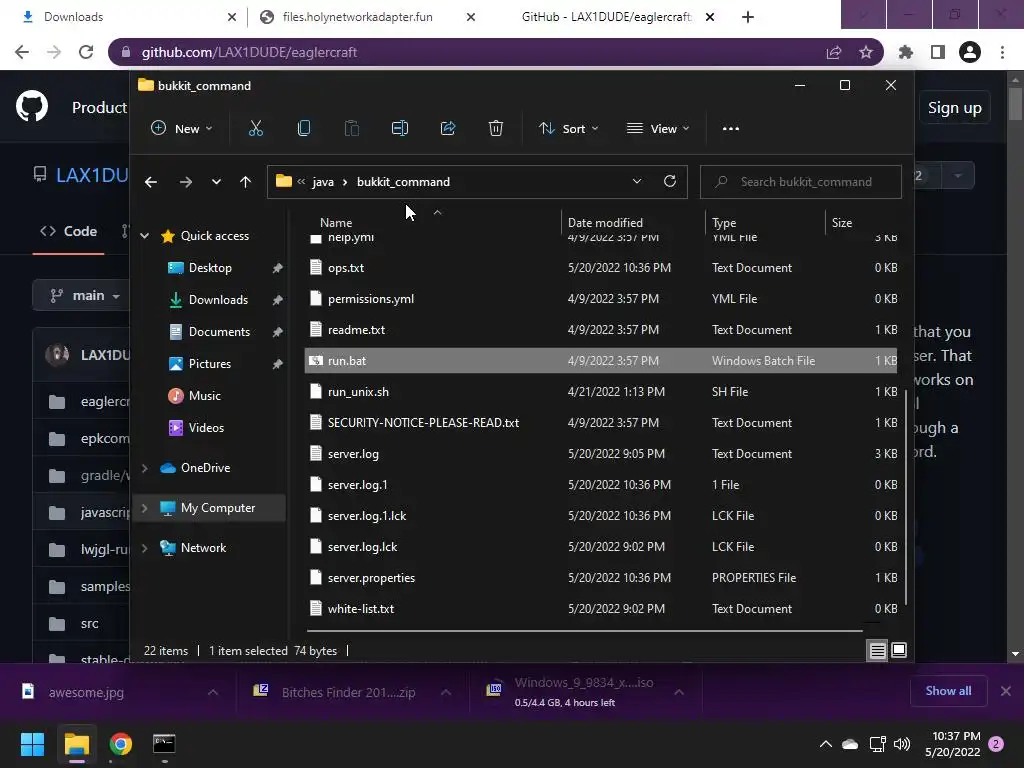Click the Delete trash icon in Explorer toolbar
The height and width of the screenshot is (768, 1024).
[496, 129]
